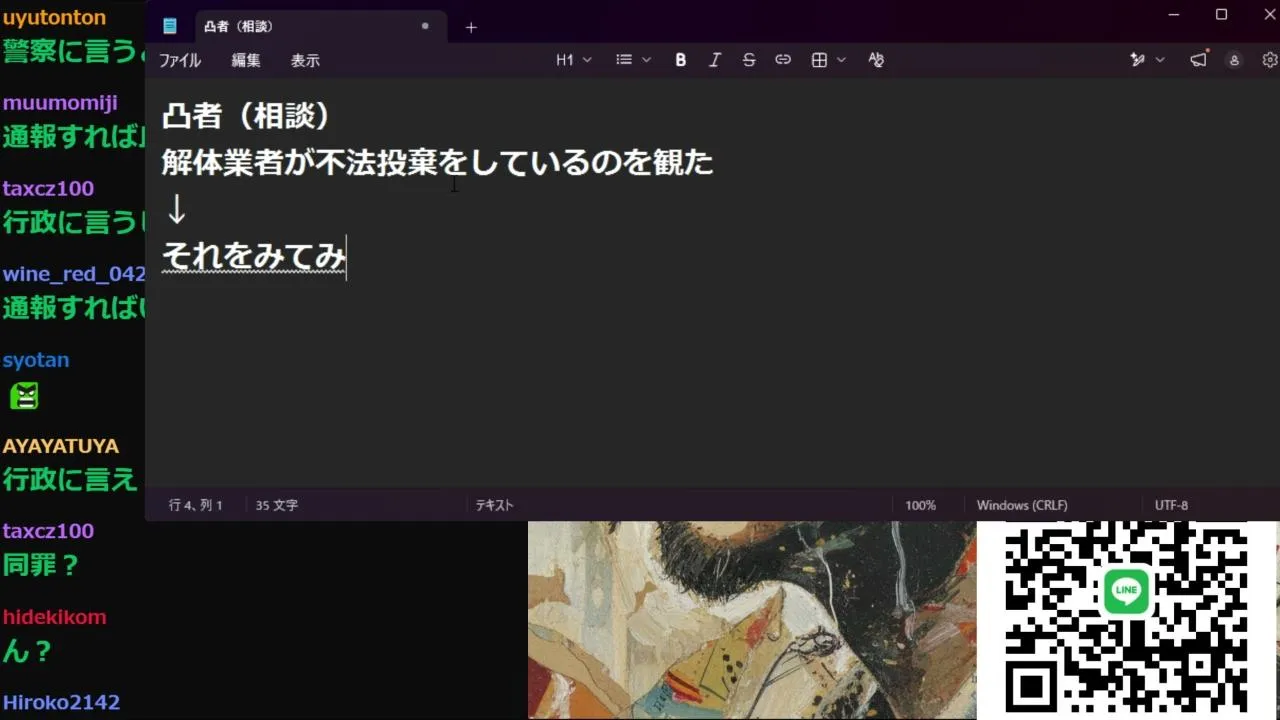The image size is (1280, 720).
Task: Click the 行 4, 列 1 position indicator
Action: (196, 505)
